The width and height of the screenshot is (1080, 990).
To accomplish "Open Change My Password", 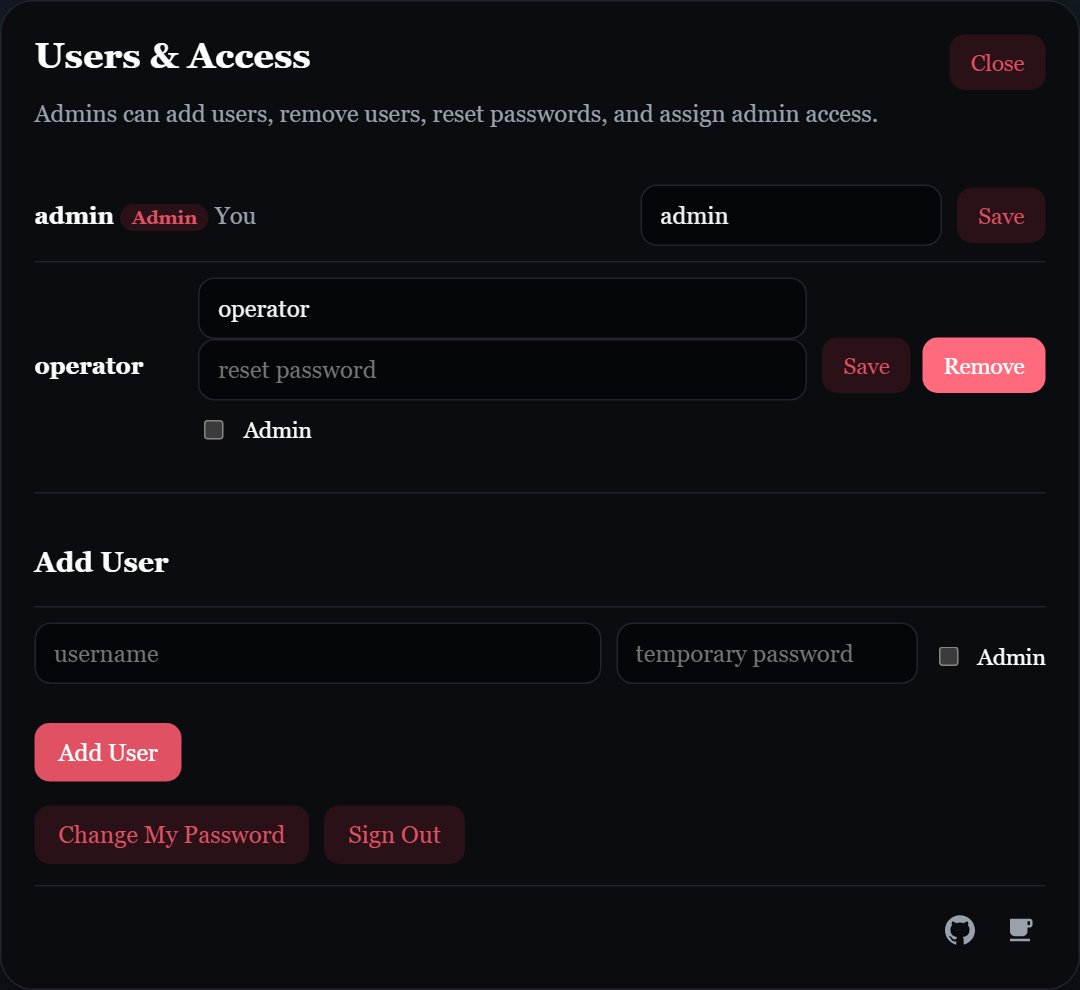I will (172, 835).
